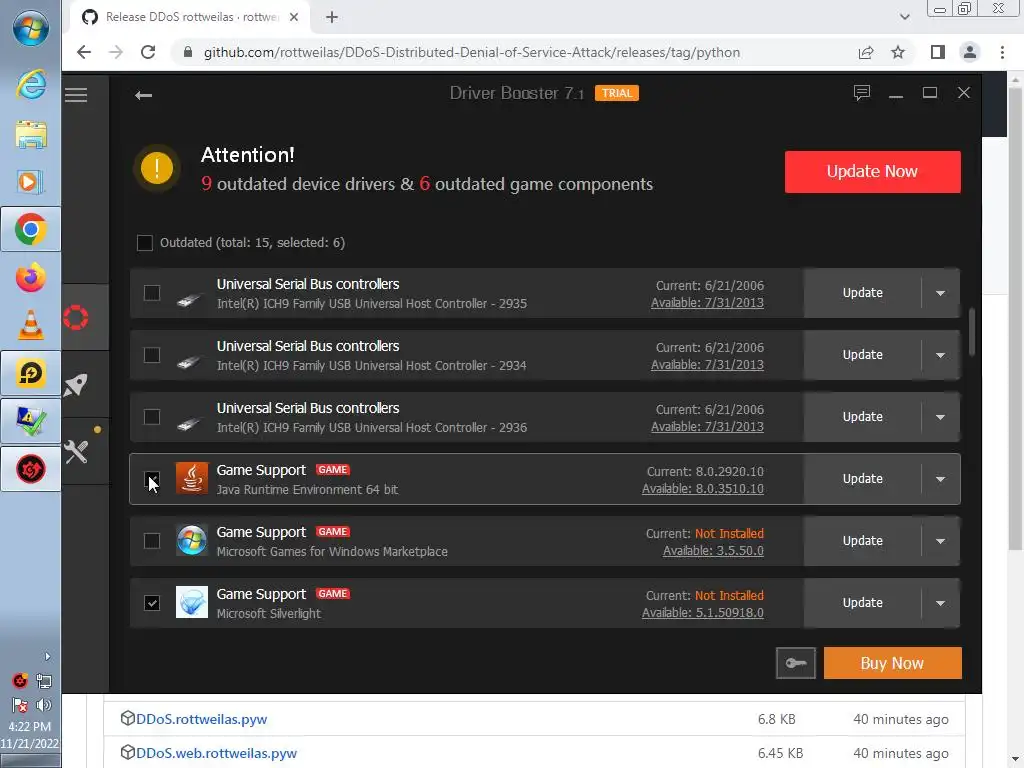This screenshot has height=768, width=1024.
Task: Select the red lifebuoy Rescue sidebar icon
Action: click(76, 318)
